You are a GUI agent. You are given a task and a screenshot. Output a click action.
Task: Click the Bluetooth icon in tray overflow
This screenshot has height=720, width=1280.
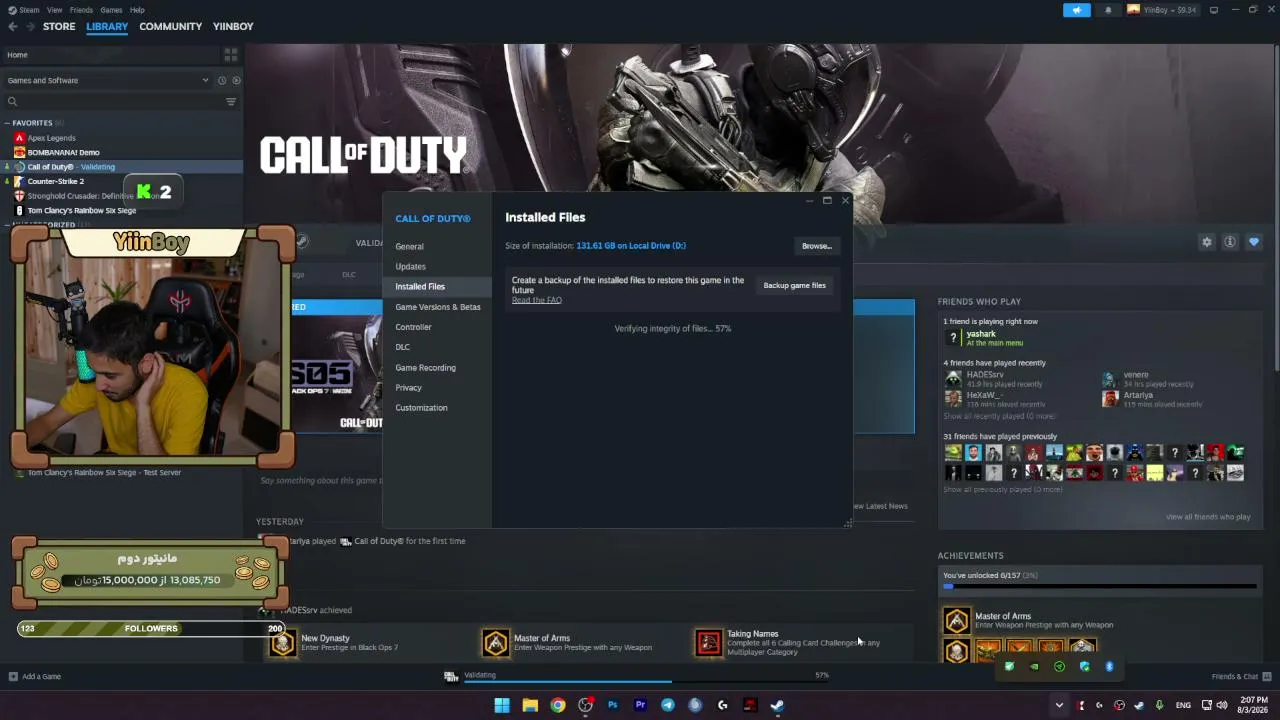click(1109, 666)
